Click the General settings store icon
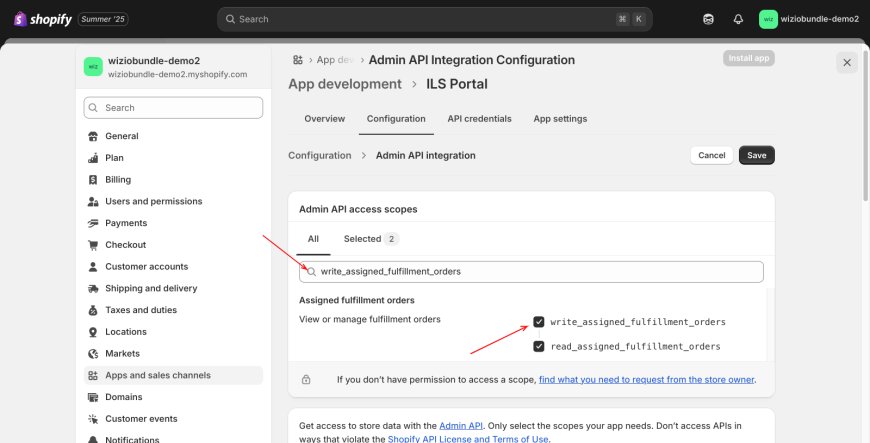The height and width of the screenshot is (443, 870). 93,136
